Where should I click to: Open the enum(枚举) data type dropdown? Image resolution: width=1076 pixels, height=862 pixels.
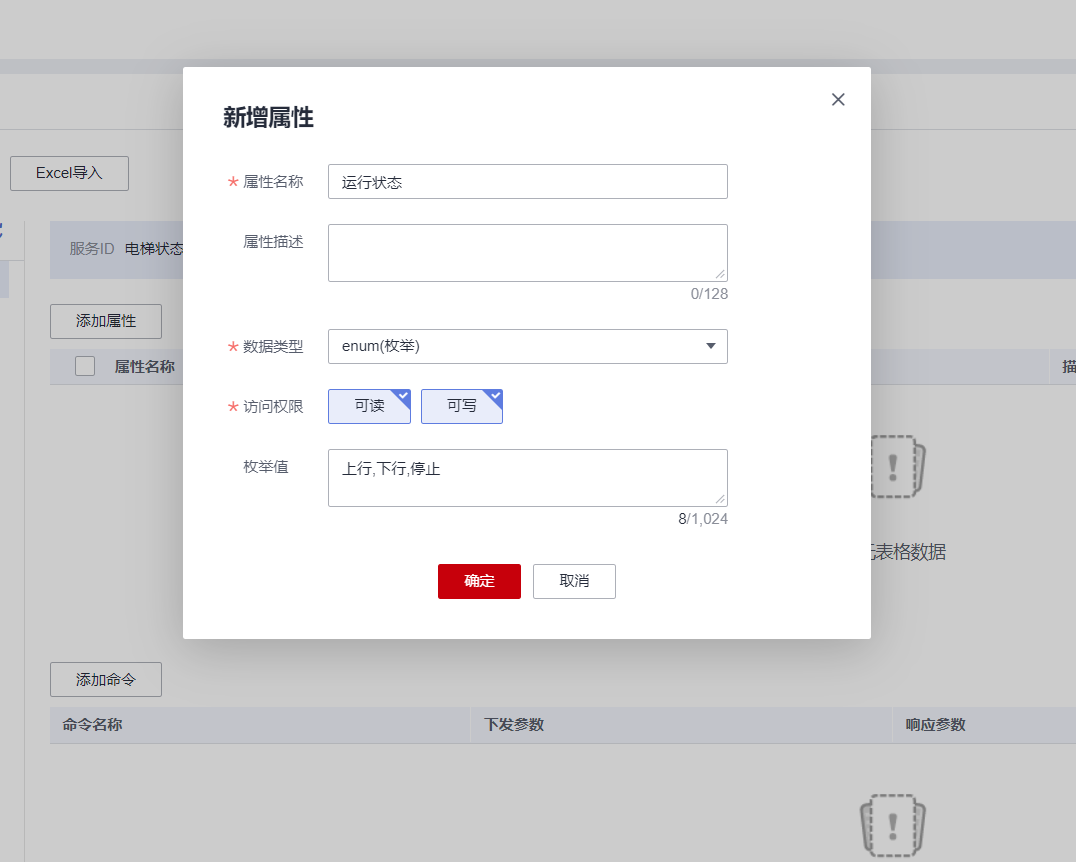[528, 346]
